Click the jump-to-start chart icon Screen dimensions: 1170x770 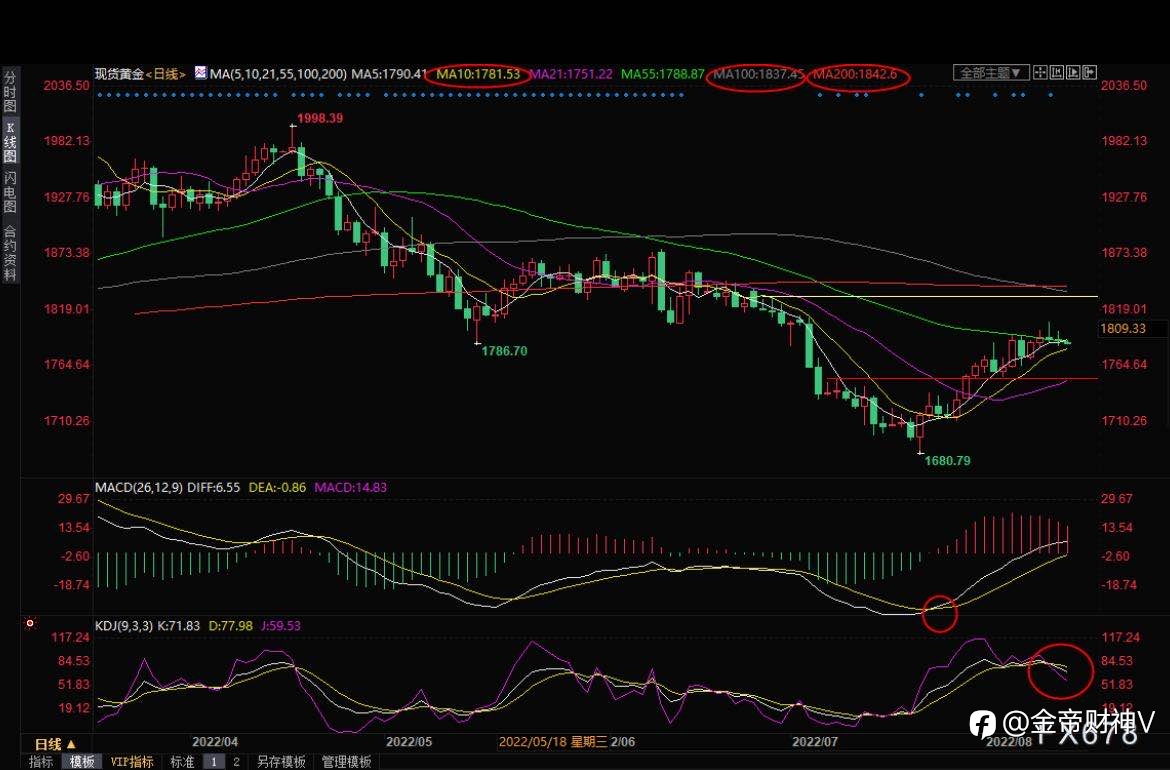click(x=1057, y=72)
